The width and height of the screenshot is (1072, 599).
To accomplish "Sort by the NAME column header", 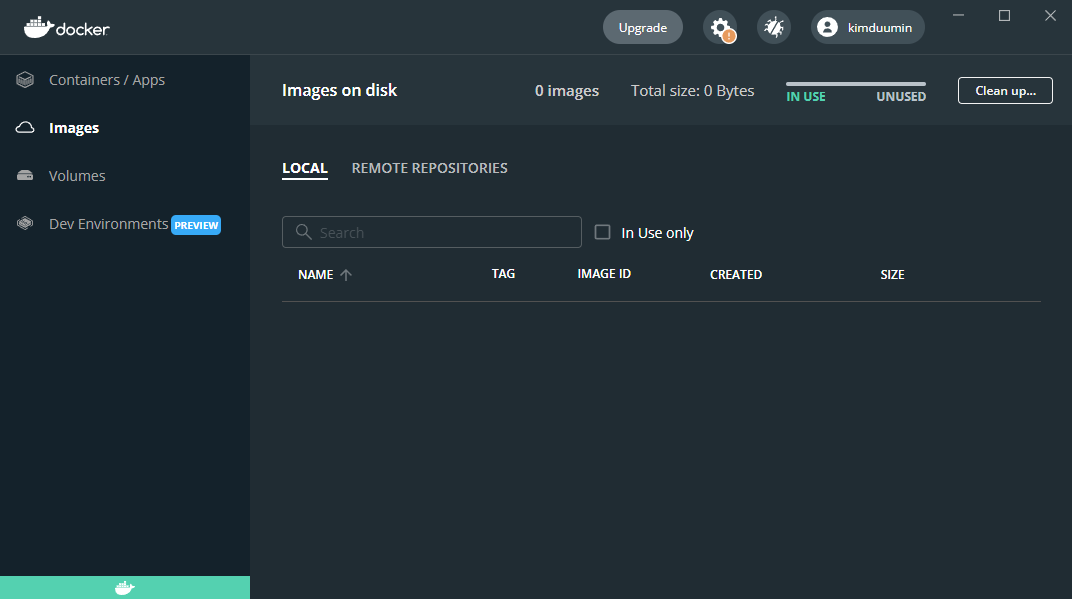I will pos(316,275).
